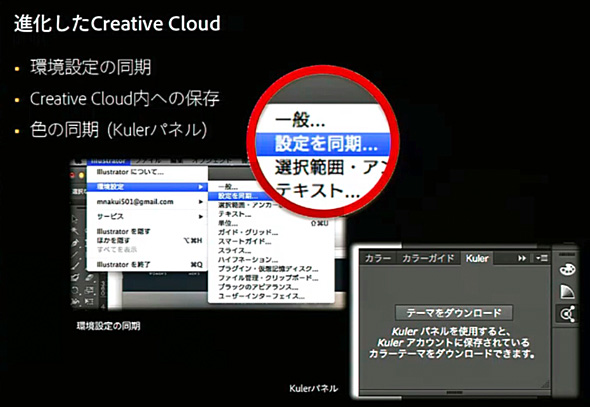Open ユーザーインターフェイス... preferences

(x=261, y=296)
